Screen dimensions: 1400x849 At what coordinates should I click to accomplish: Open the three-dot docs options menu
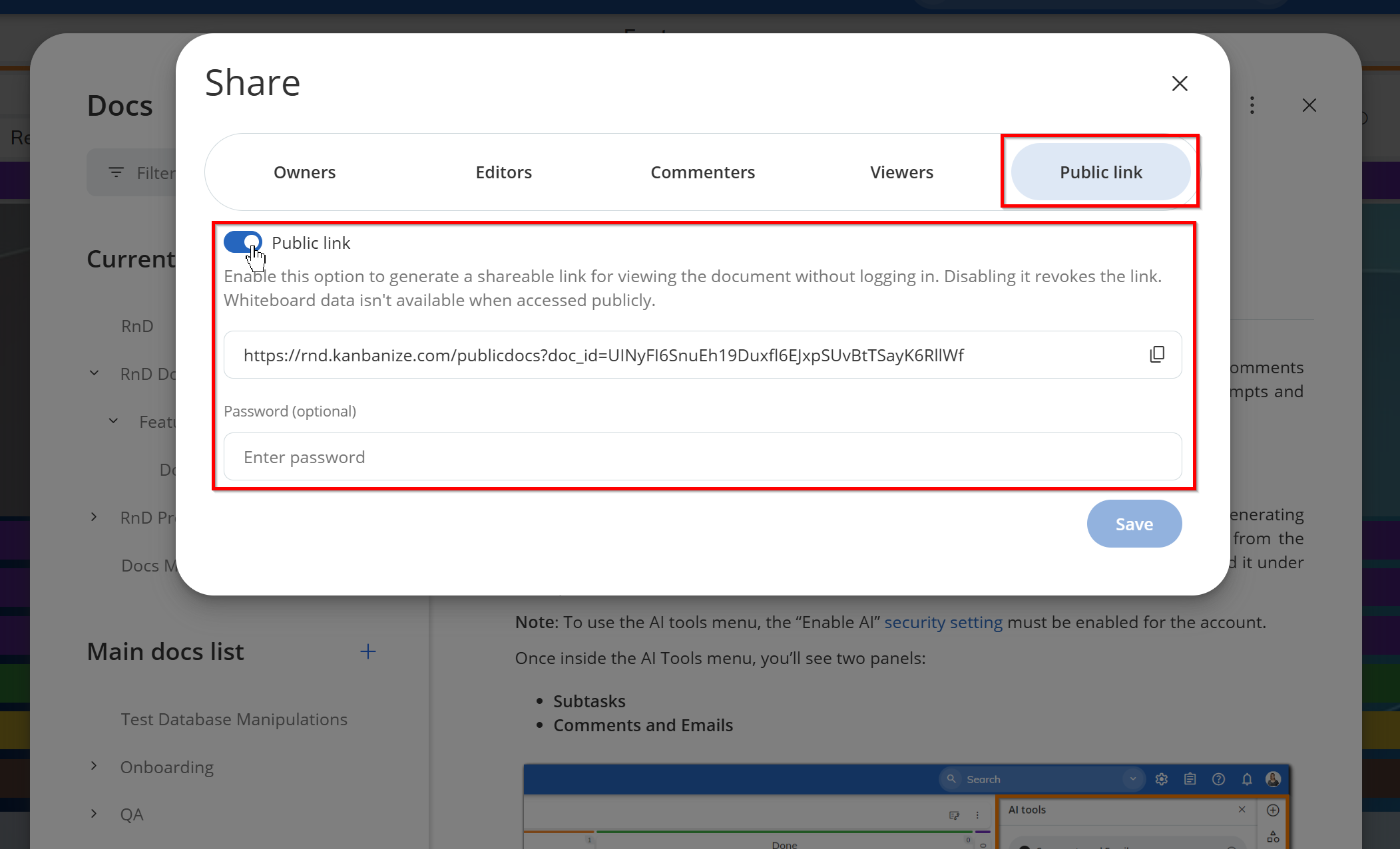click(1252, 105)
